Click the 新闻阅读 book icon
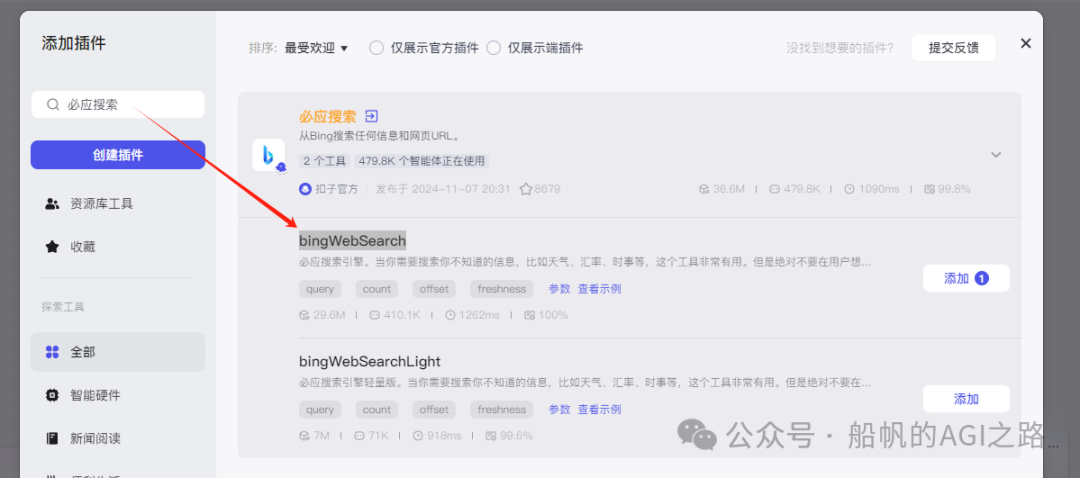This screenshot has height=478, width=1080. tap(52, 438)
